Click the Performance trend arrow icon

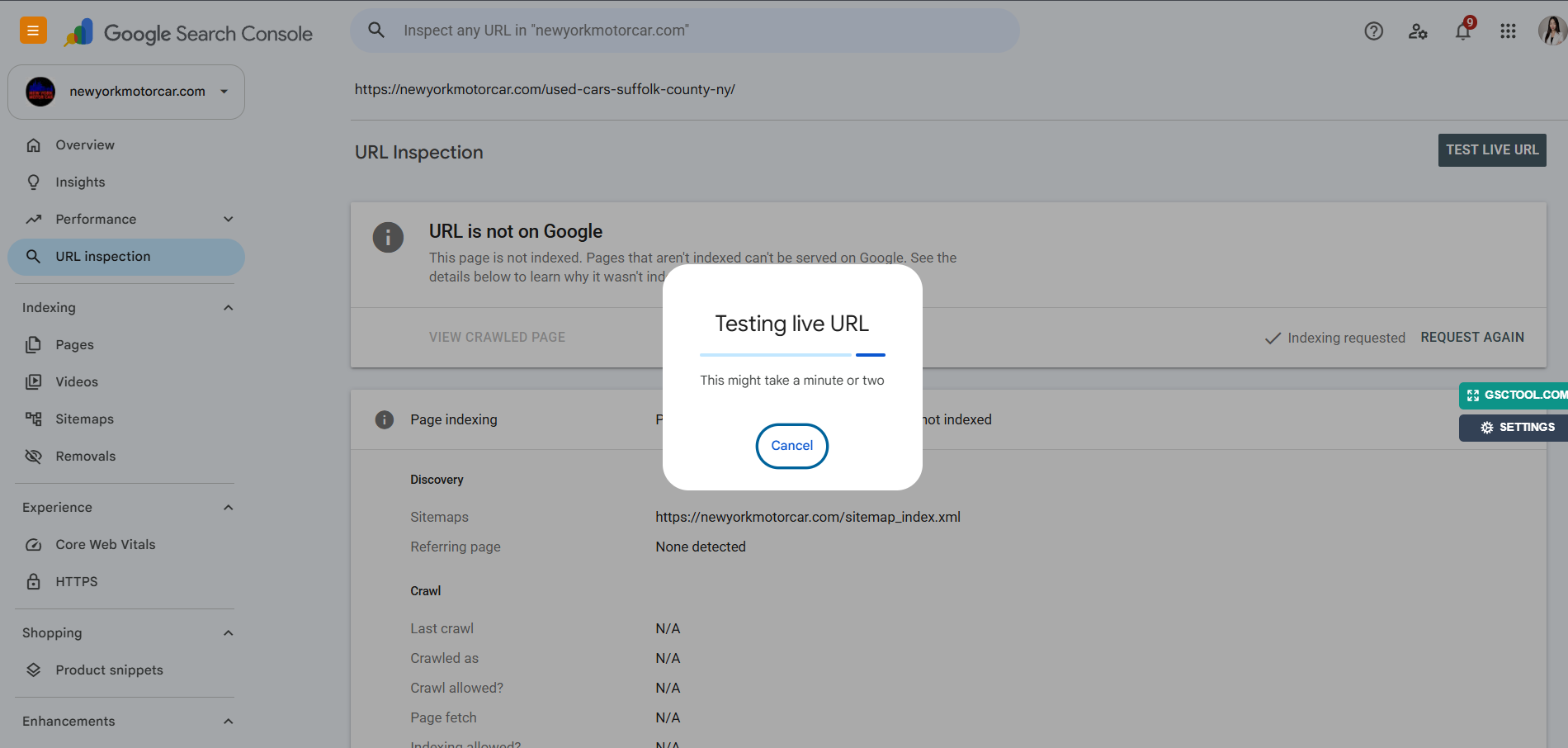point(34,220)
